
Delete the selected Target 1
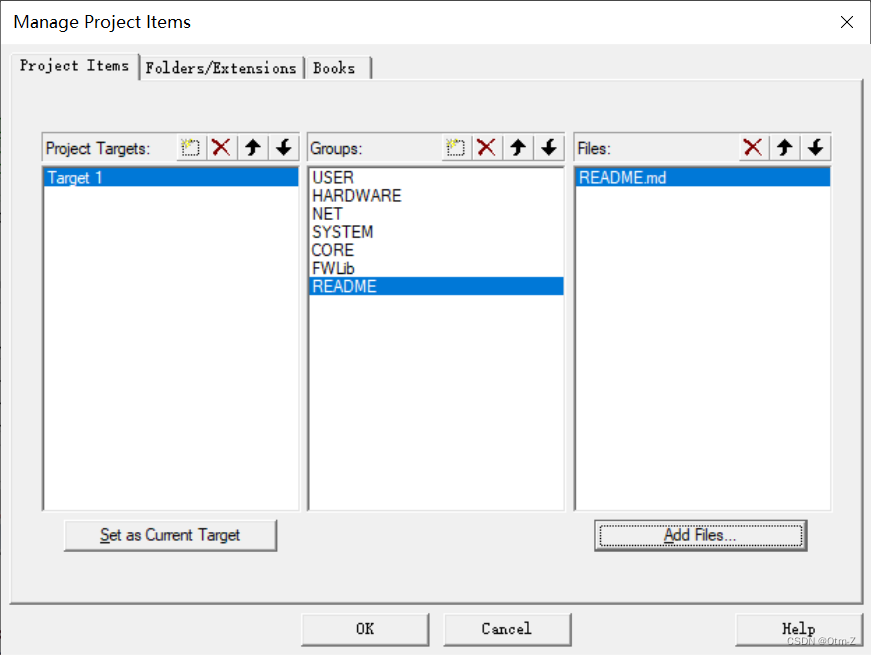[x=221, y=147]
